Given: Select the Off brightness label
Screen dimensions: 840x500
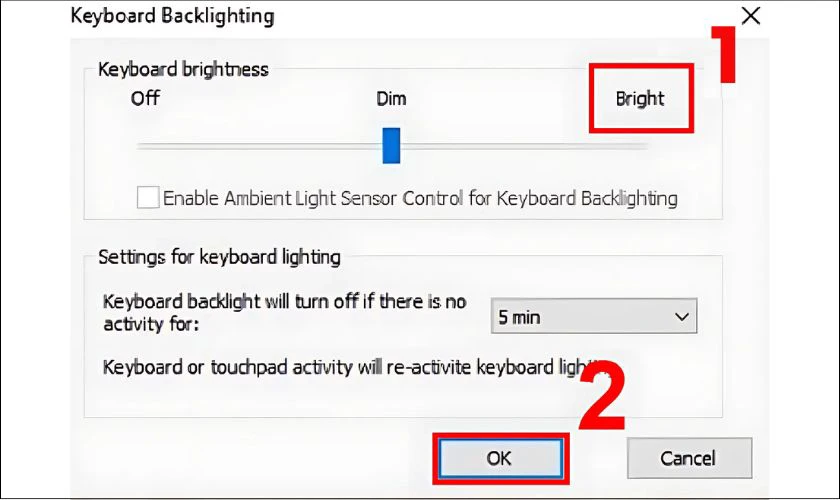Looking at the screenshot, I should click(x=146, y=99).
